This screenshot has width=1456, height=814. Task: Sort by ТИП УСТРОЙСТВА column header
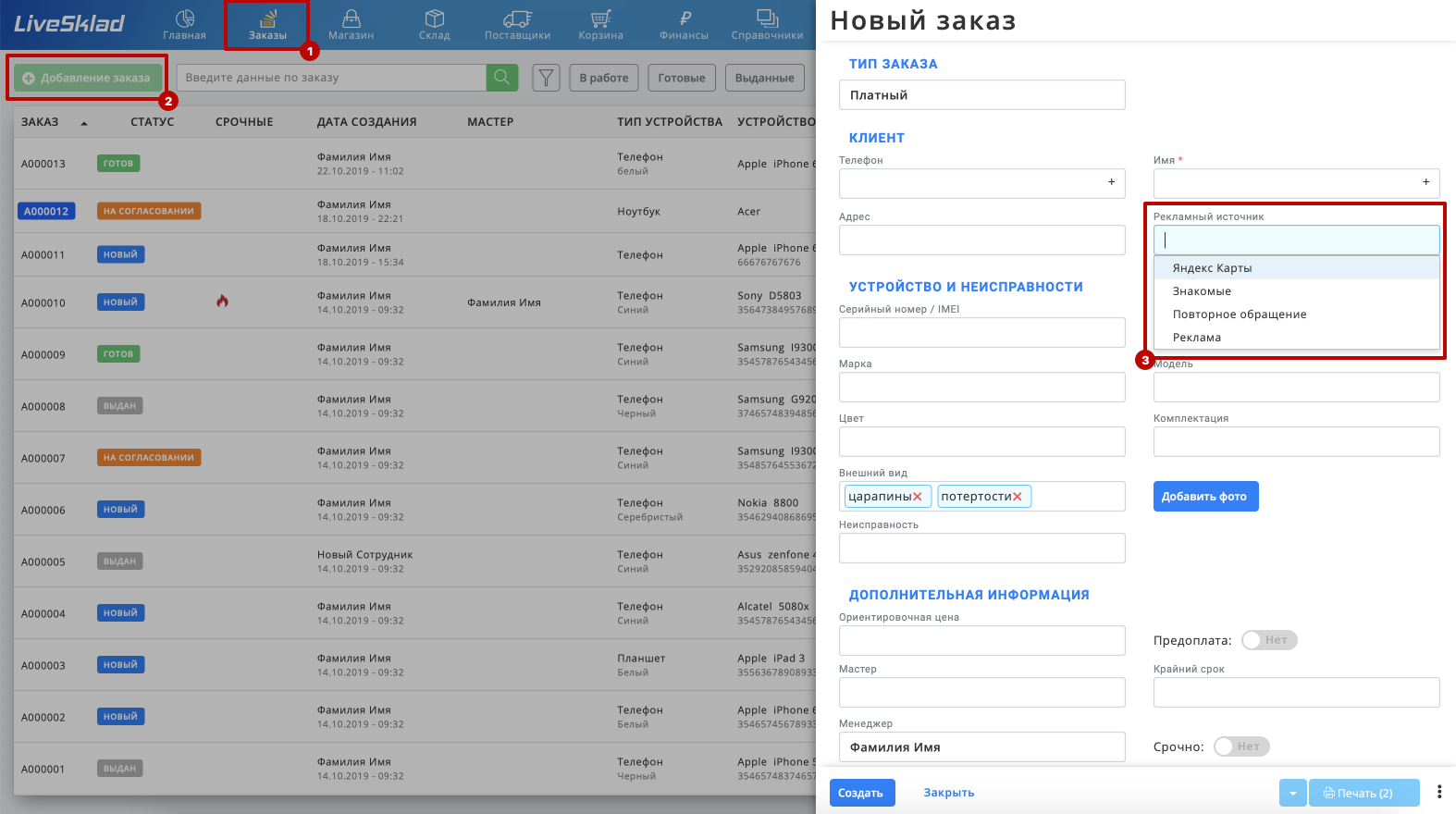pos(670,122)
